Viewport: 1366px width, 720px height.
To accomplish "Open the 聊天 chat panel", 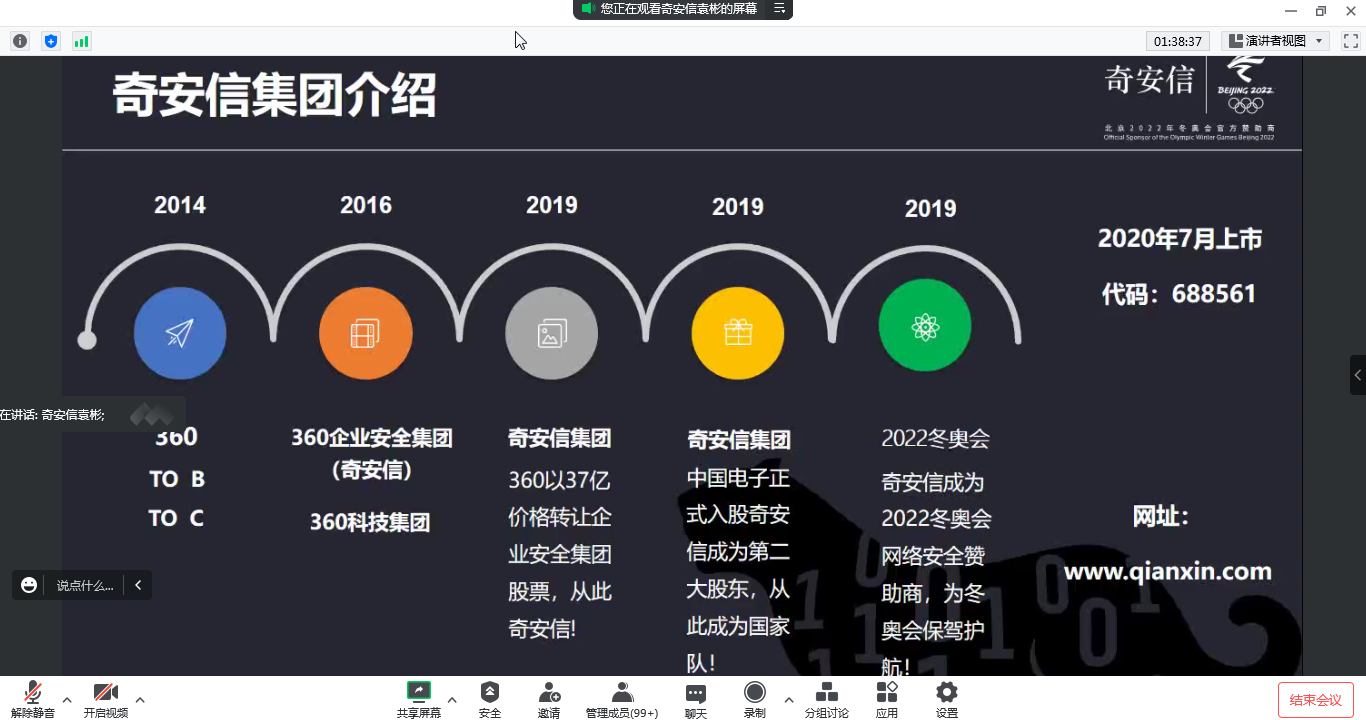I will (x=695, y=698).
